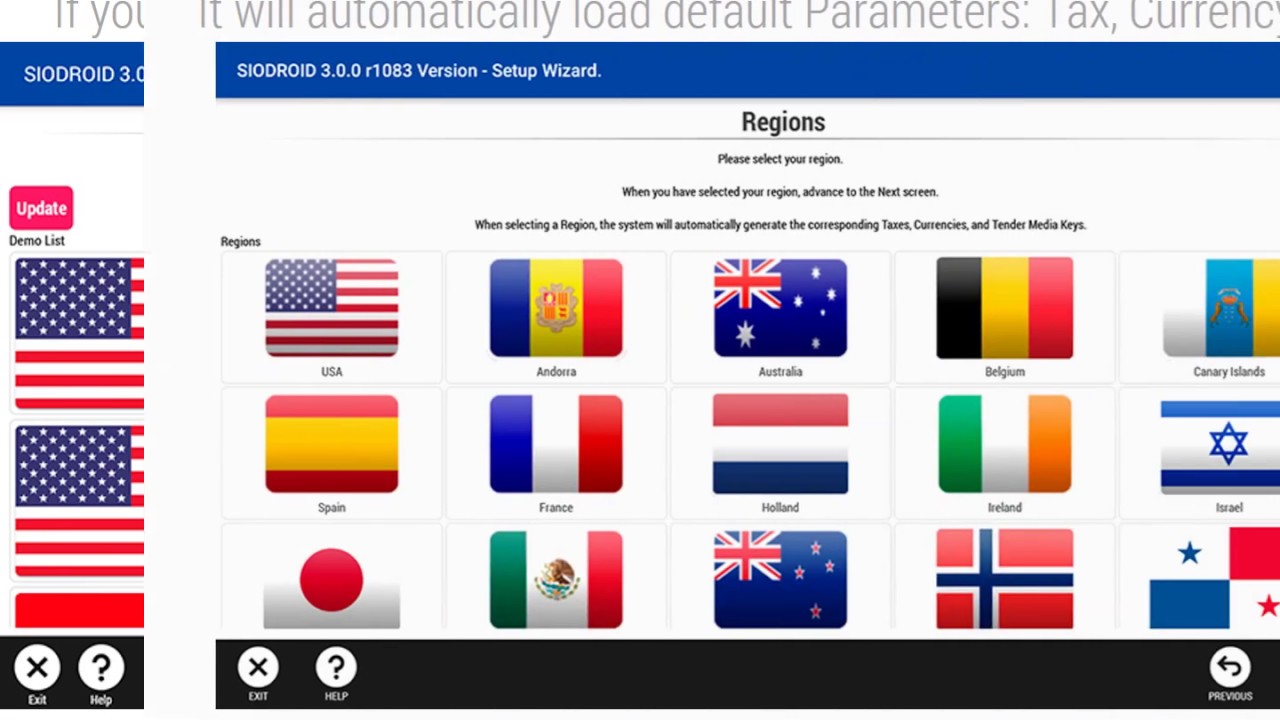Image resolution: width=1280 pixels, height=720 pixels.
Task: Choose the Andorra flag region
Action: pos(556,307)
